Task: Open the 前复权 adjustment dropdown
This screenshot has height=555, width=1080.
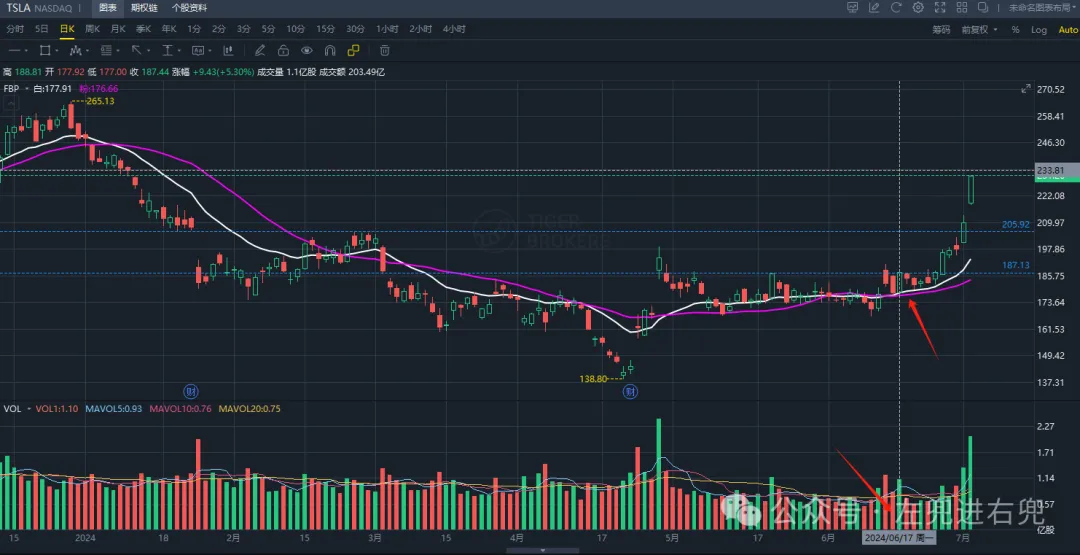Action: pyautogui.click(x=979, y=30)
